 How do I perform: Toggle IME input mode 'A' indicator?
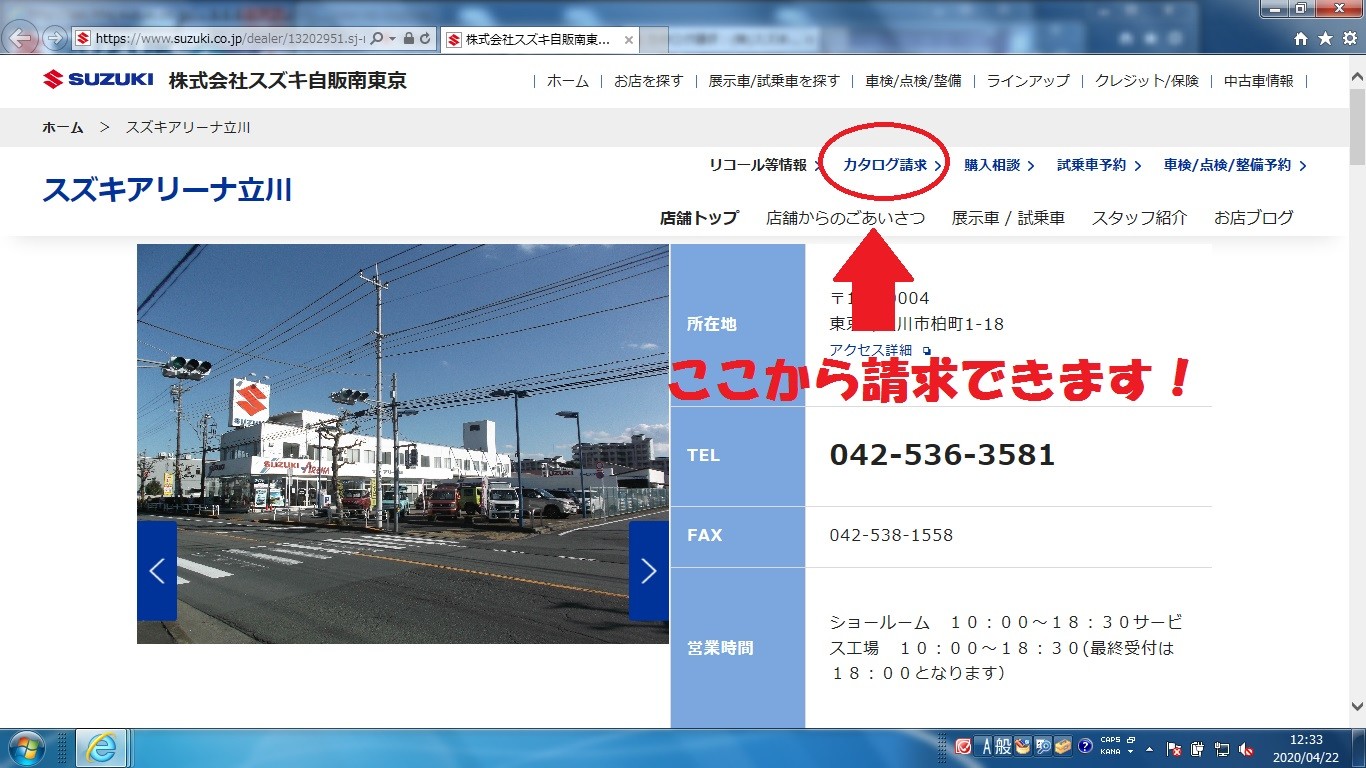(985, 747)
